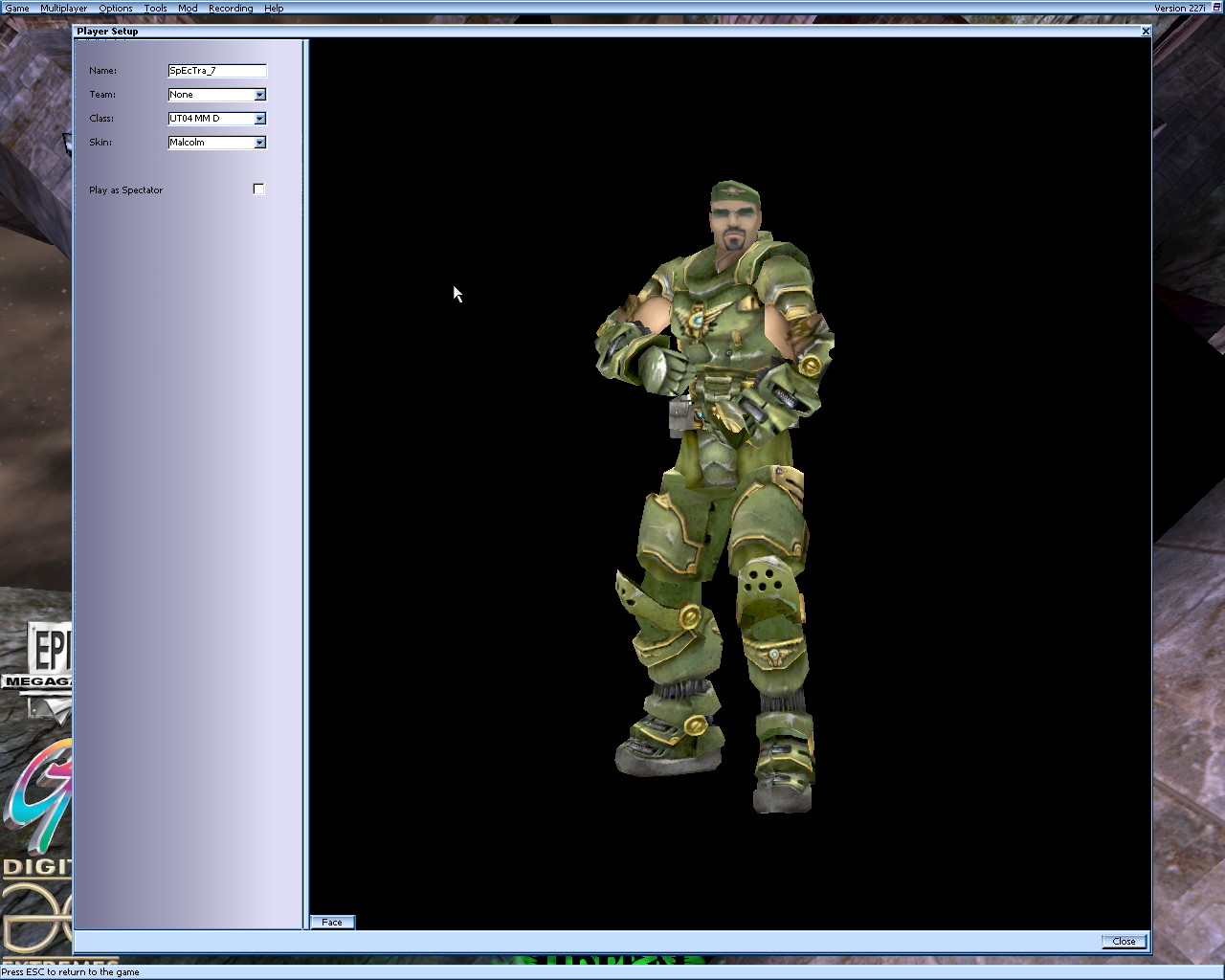Expand the Team dropdown arrow

click(x=259, y=95)
